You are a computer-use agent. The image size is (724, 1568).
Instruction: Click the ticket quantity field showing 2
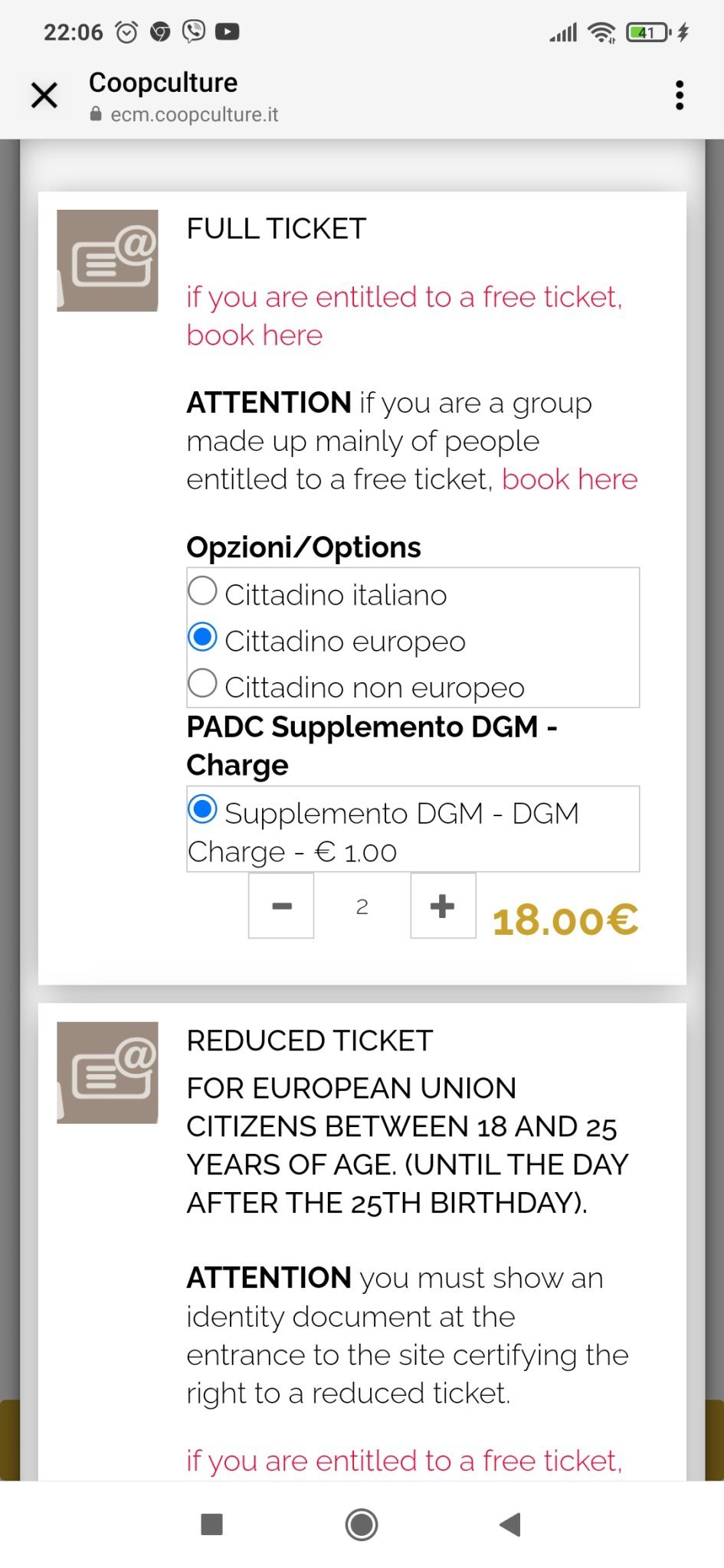coord(362,906)
